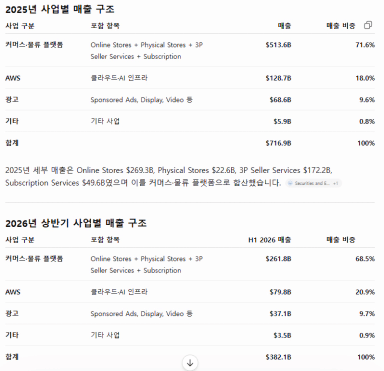
Task: Click the $79.8B AWS H1 2026 value
Action: coord(280,292)
